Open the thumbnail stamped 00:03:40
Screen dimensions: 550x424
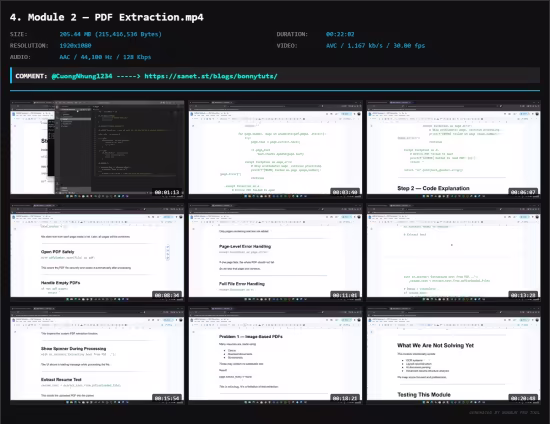(275, 149)
